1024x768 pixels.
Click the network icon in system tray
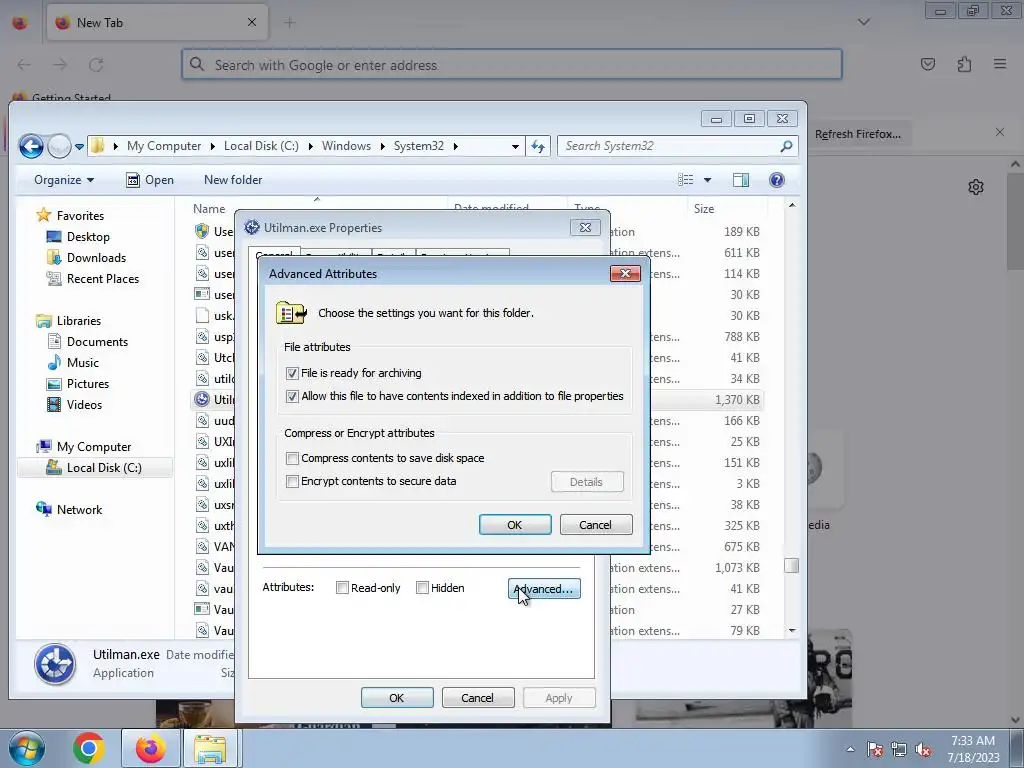pyautogui.click(x=899, y=750)
